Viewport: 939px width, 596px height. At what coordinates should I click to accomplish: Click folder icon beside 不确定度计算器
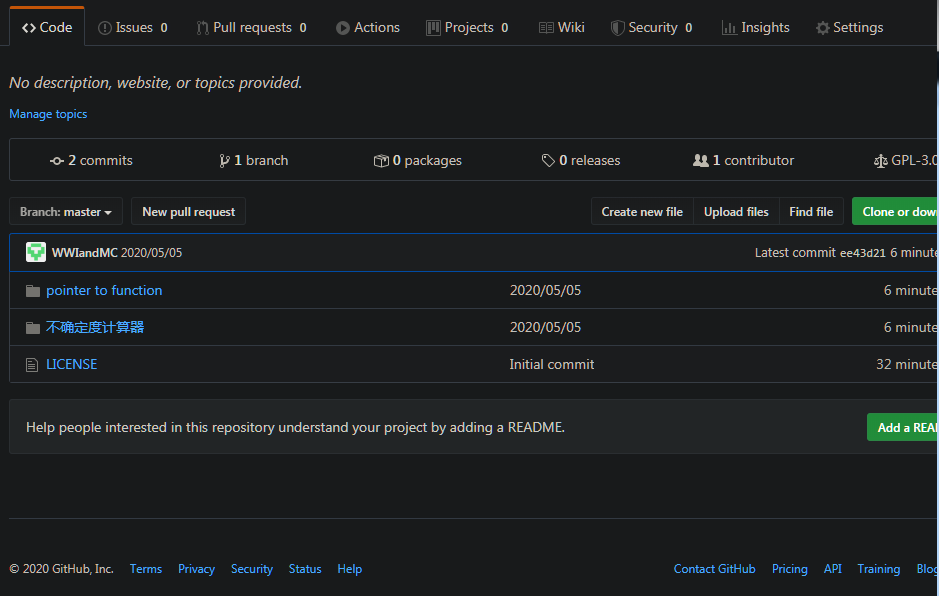(x=33, y=328)
